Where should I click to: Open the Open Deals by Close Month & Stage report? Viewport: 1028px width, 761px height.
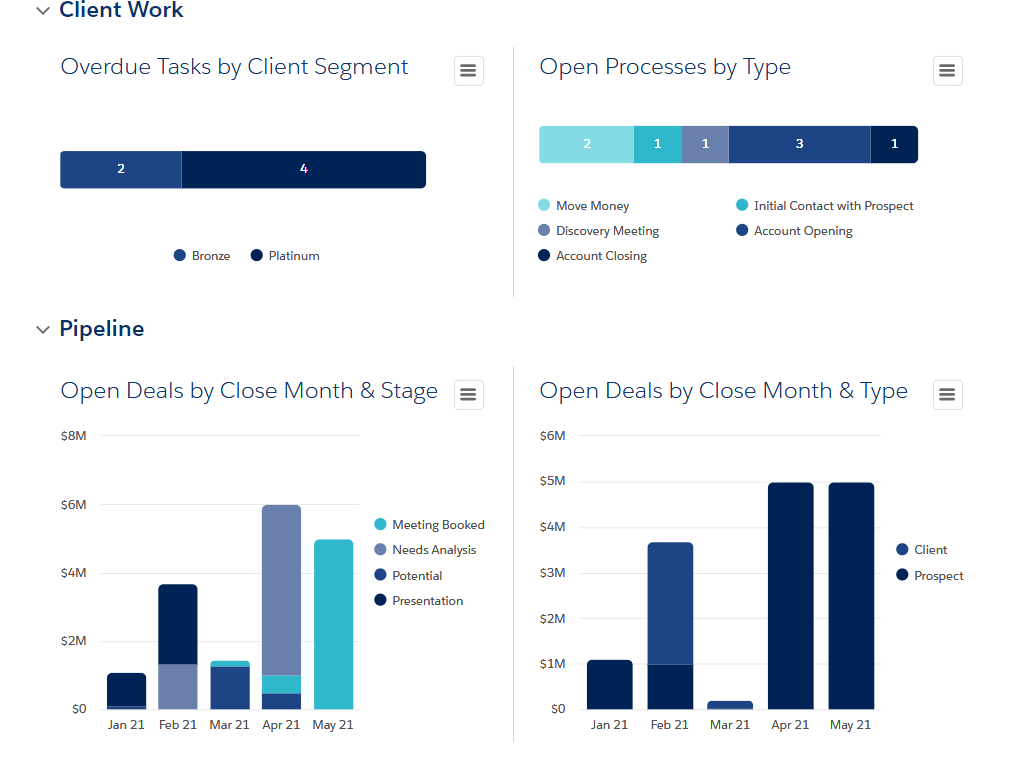pyautogui.click(x=249, y=391)
